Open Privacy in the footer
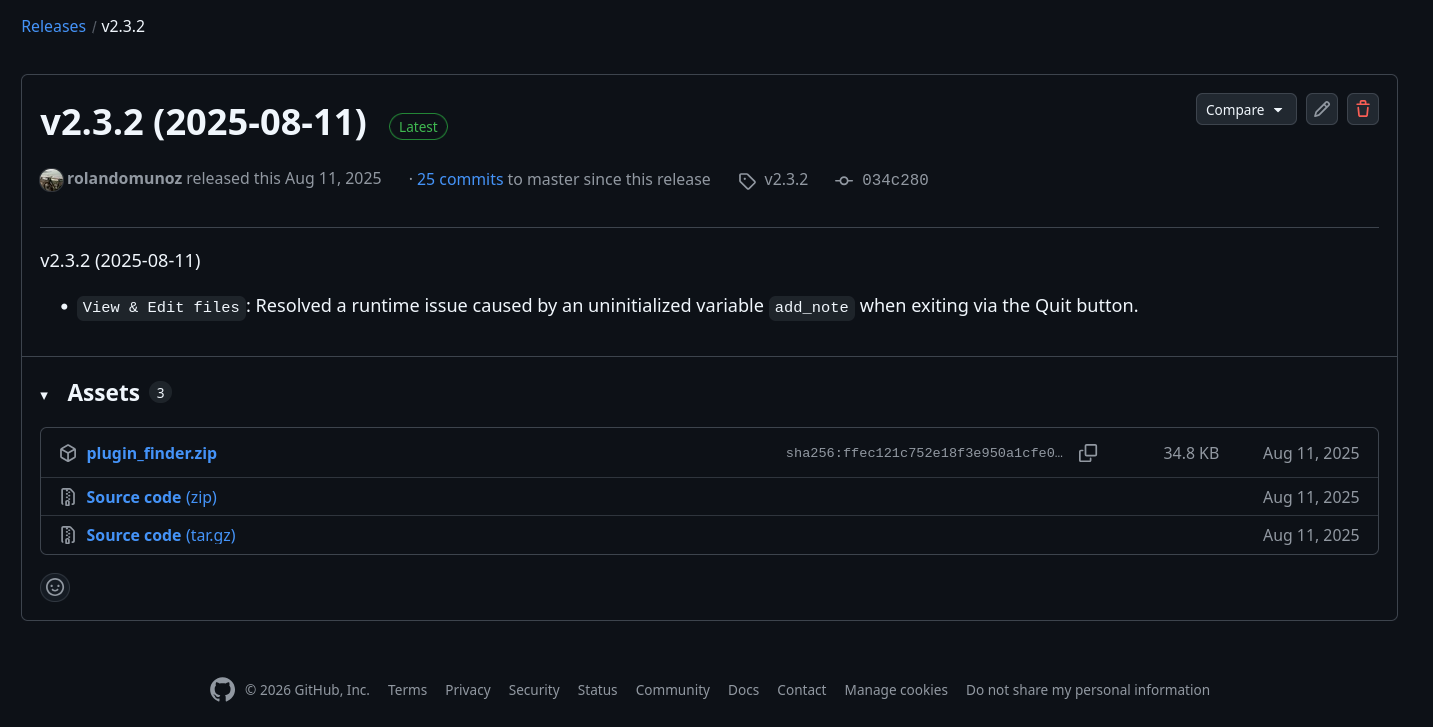This screenshot has height=727, width=1433. [468, 690]
